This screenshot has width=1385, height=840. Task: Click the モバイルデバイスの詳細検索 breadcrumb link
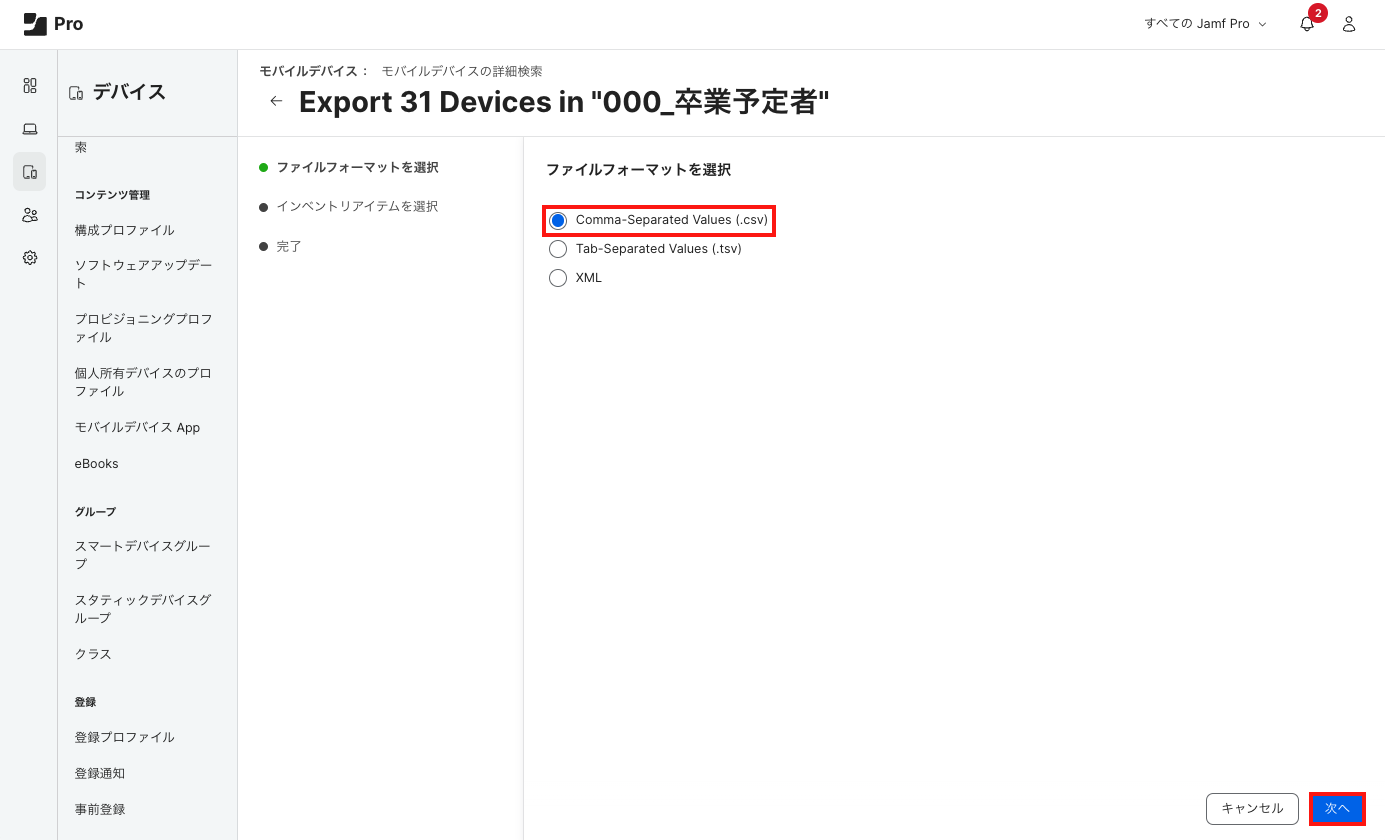tap(462, 71)
